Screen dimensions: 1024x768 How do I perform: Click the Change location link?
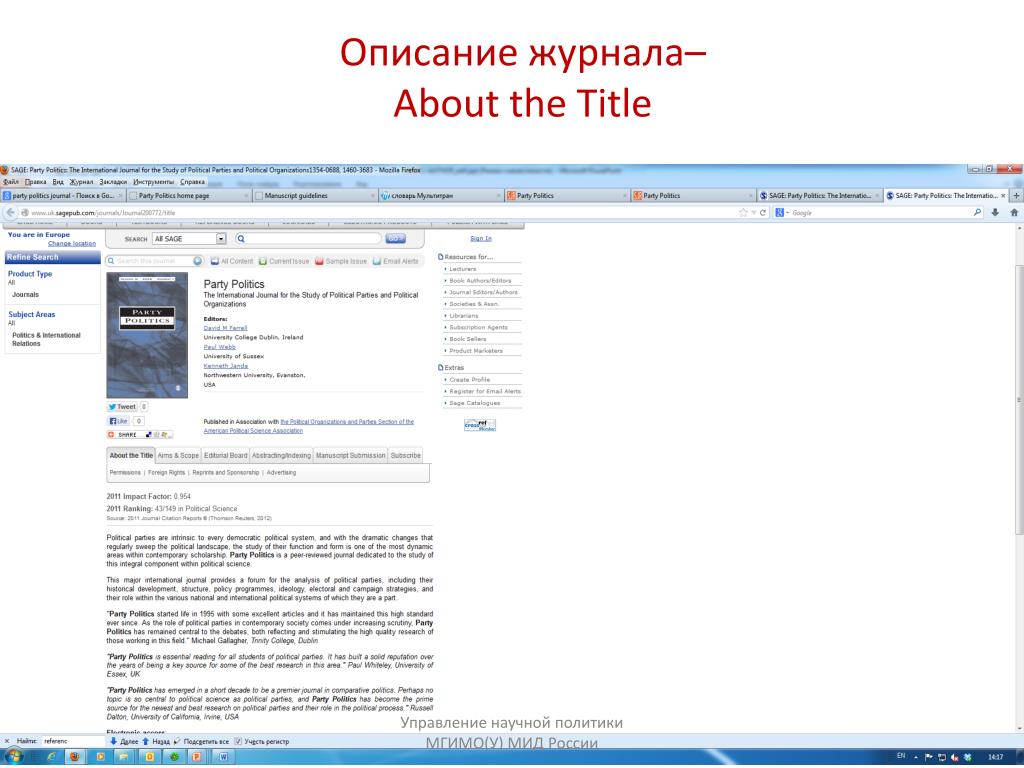coord(72,244)
